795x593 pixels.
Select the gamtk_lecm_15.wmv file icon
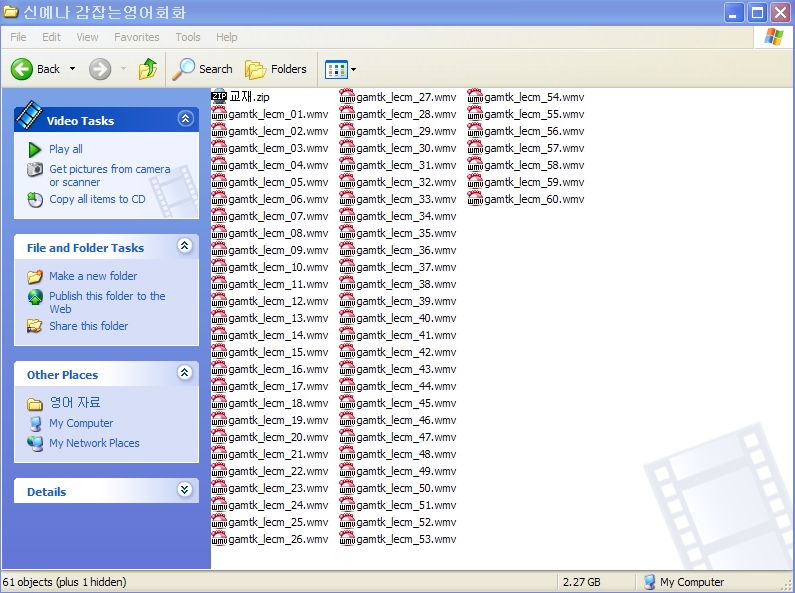(219, 352)
